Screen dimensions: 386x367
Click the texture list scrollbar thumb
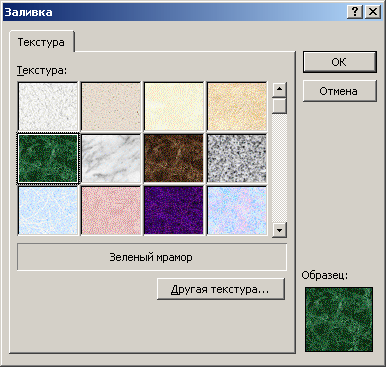coord(279,105)
